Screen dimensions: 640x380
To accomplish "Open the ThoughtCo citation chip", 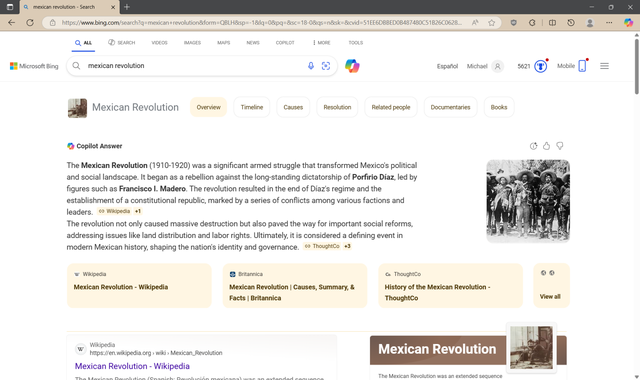I will point(322,246).
